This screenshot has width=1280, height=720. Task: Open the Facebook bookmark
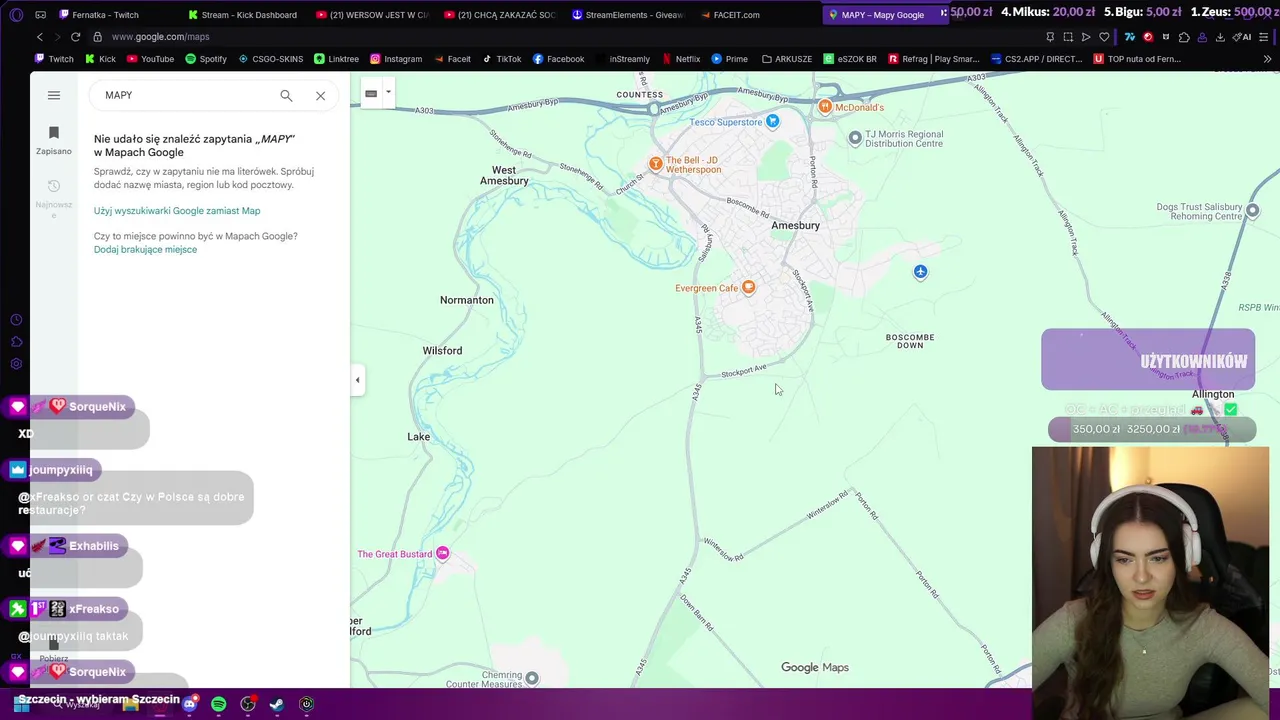coord(558,59)
